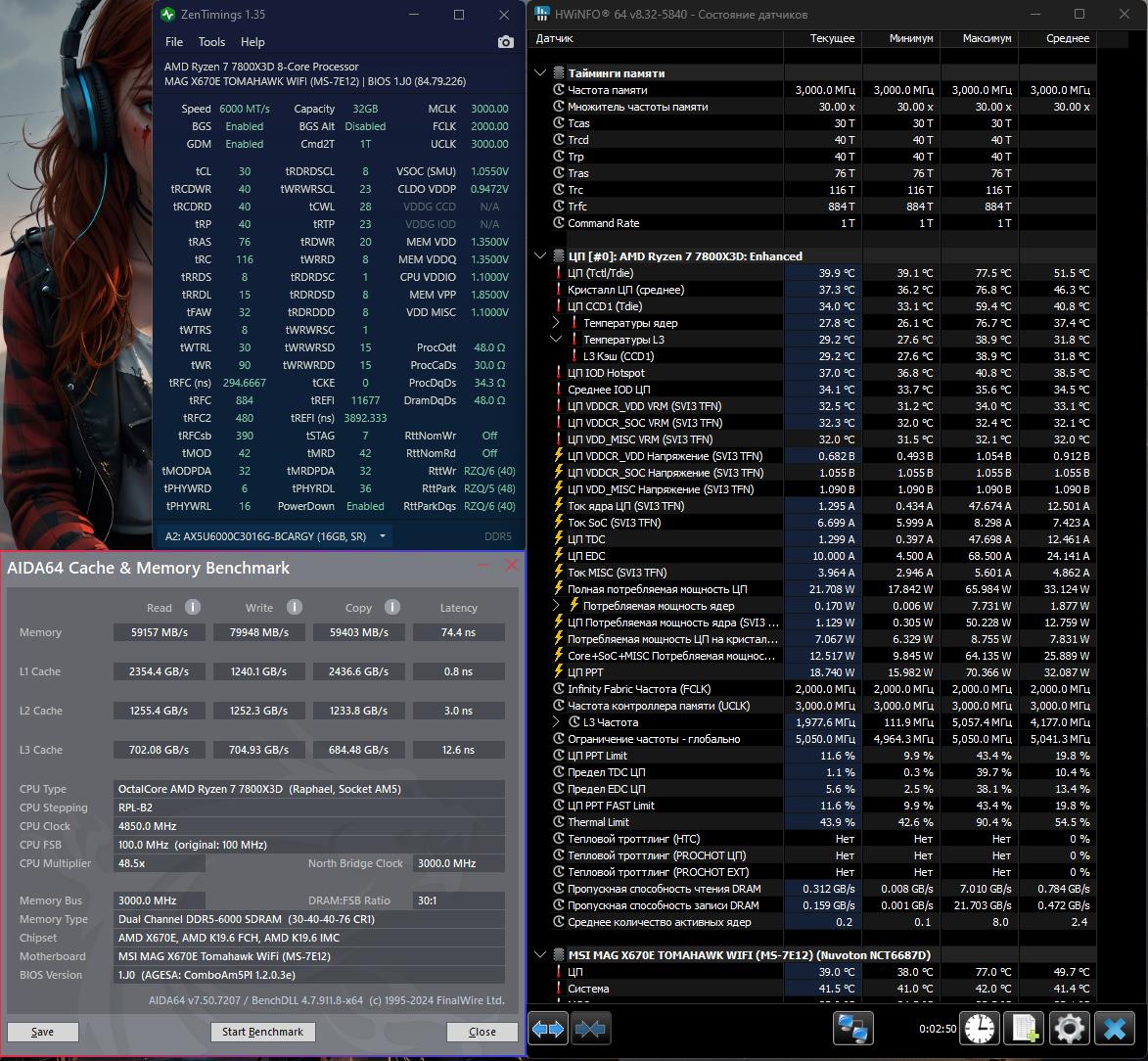The width and height of the screenshot is (1148, 1061).
Task: Maximize the ZenTimings window
Action: point(459,15)
